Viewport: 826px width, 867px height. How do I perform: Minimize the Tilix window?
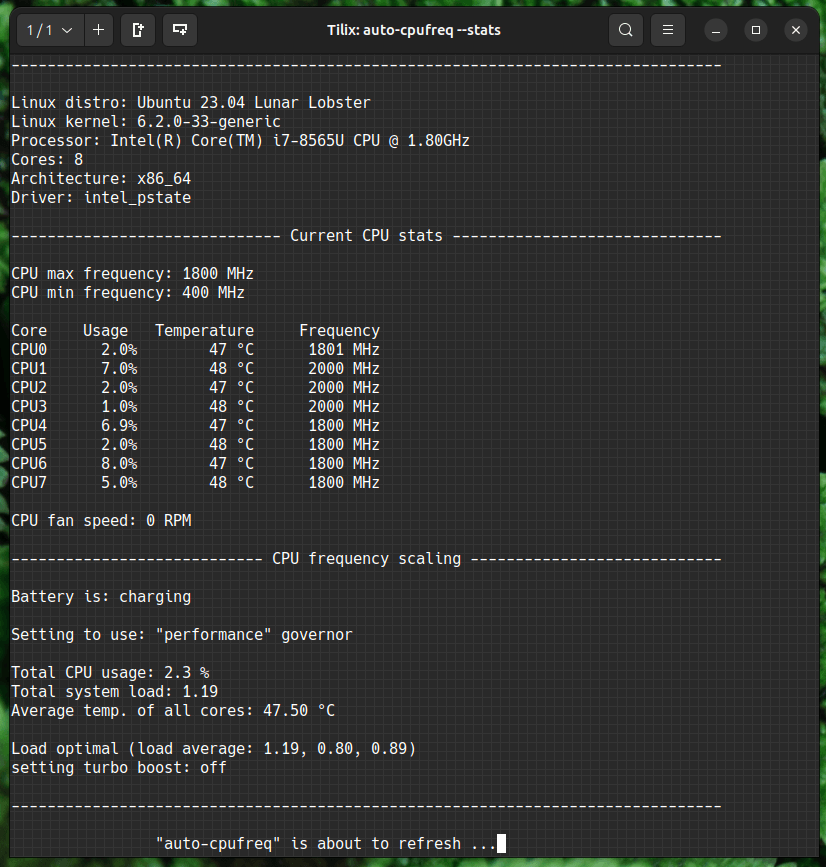tap(715, 30)
